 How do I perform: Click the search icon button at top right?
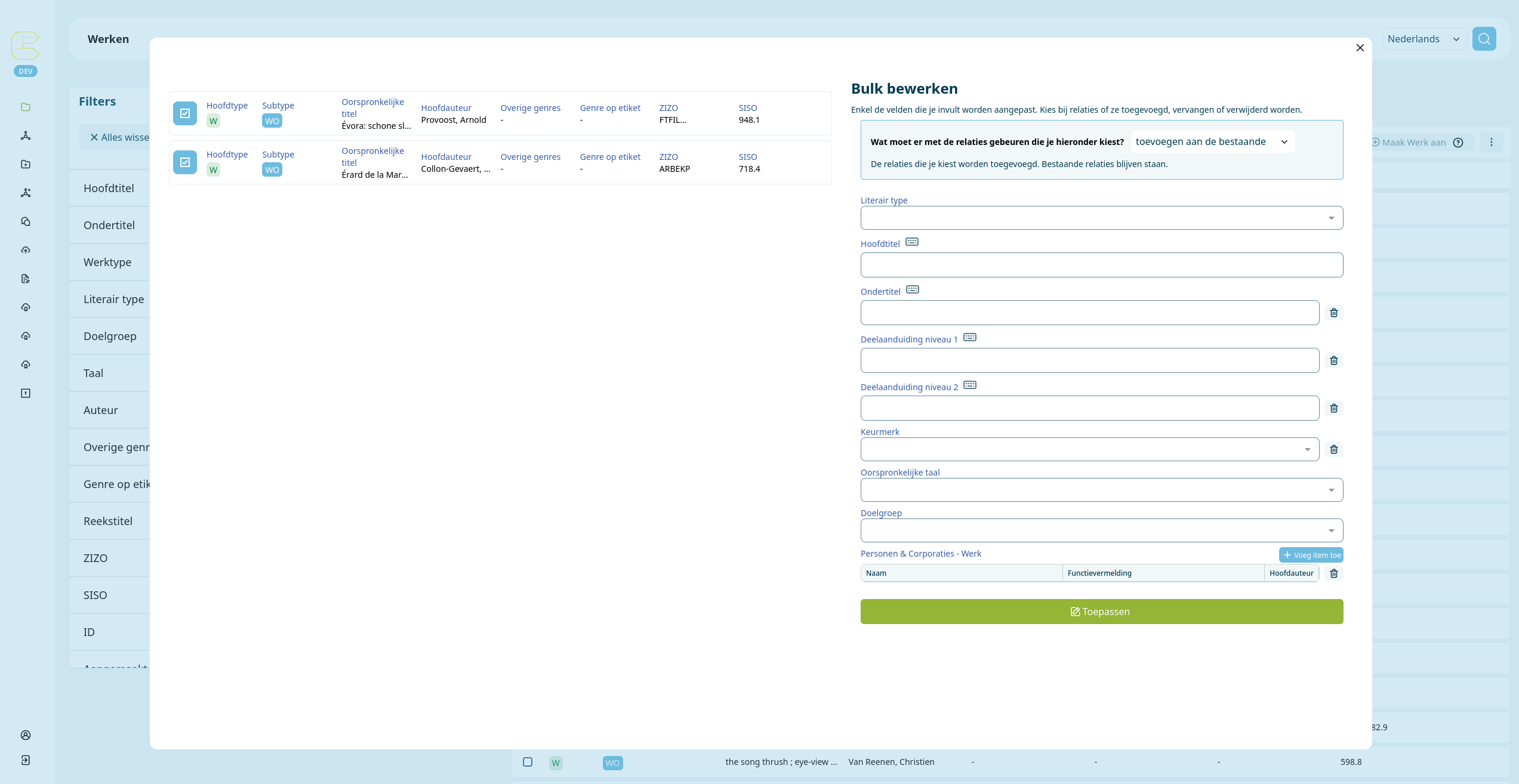tap(1484, 39)
